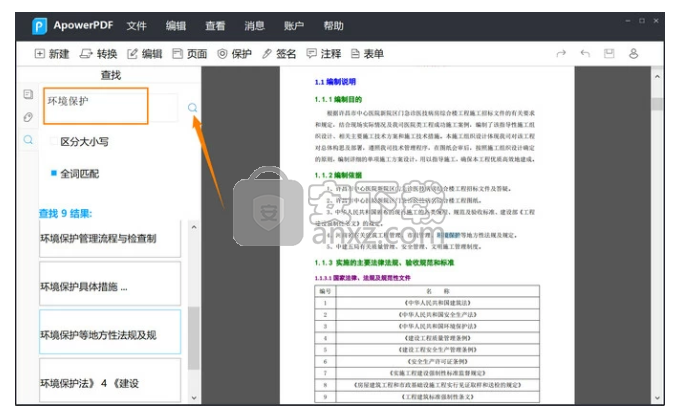The image size is (683, 416).
Task: Open the 页面 toolbar tool
Action: pos(189,54)
